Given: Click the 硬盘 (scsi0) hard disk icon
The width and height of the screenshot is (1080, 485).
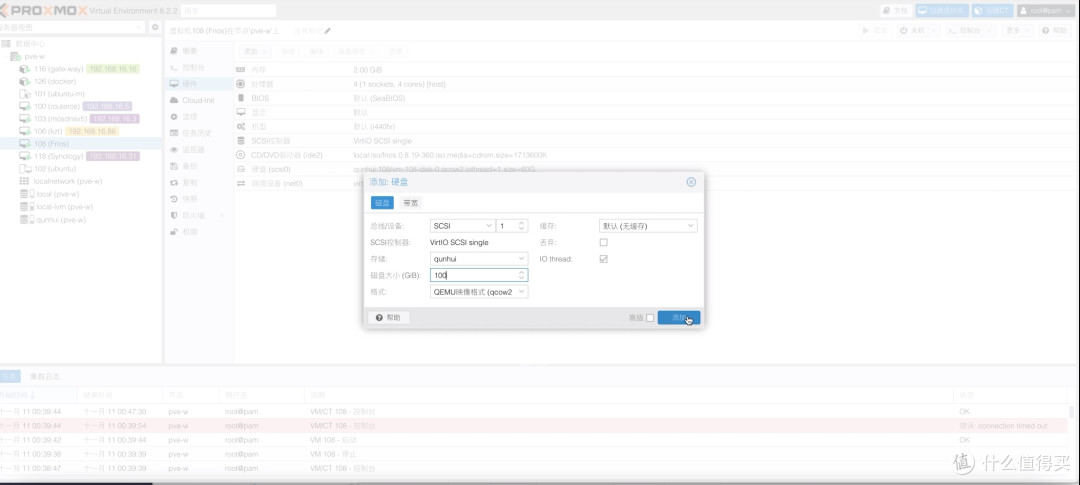Looking at the screenshot, I should [240, 169].
